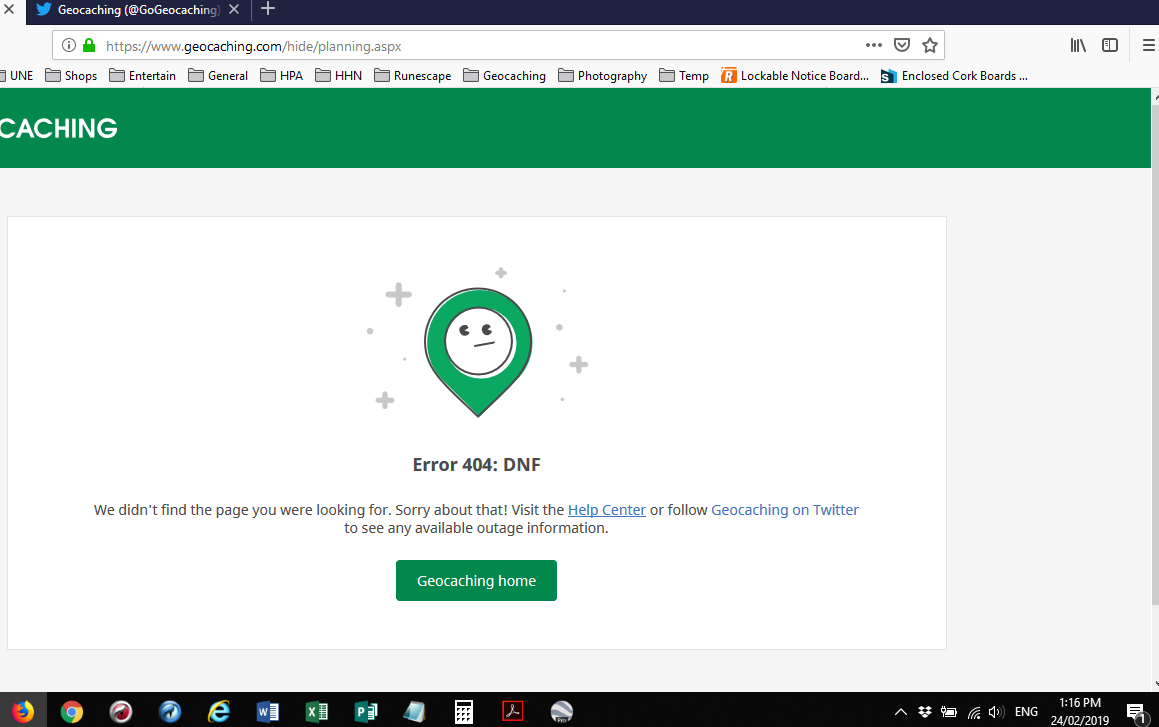Open the Geocaching bookmarks folder
Screen dimensions: 1159x727
coord(504,76)
